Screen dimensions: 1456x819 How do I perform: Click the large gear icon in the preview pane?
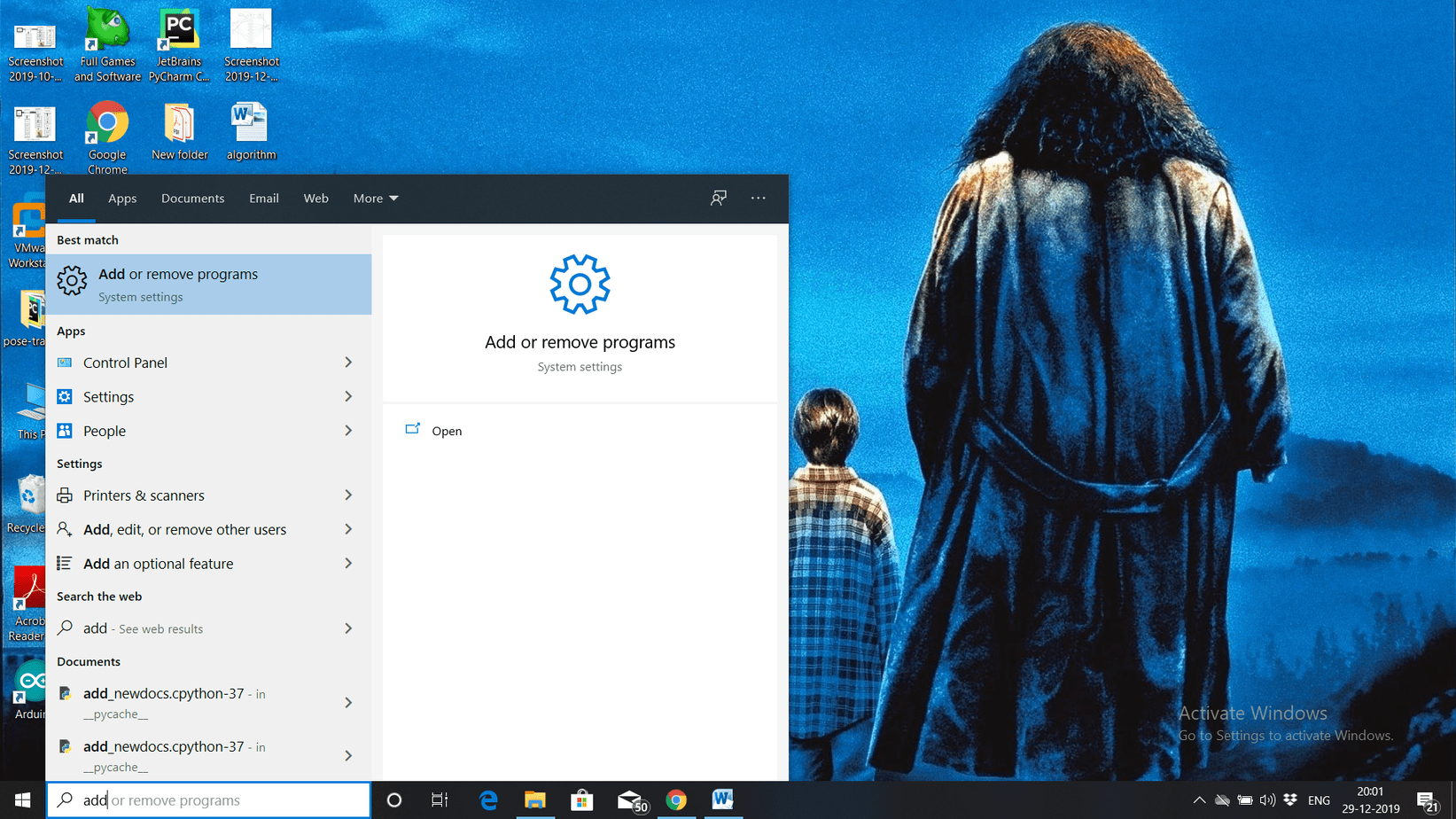[x=580, y=285]
